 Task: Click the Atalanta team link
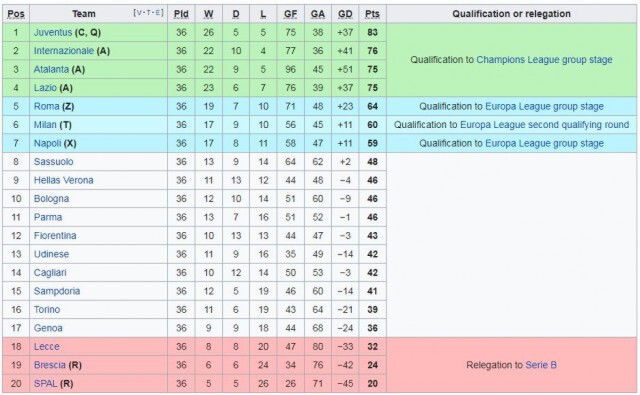coord(51,69)
